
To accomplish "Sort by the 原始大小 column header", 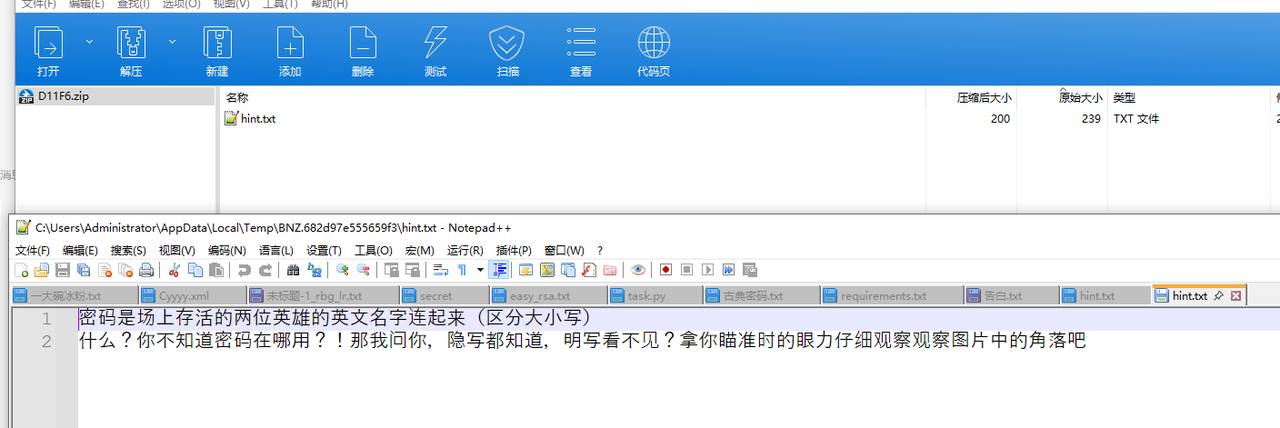I will 1080,98.
